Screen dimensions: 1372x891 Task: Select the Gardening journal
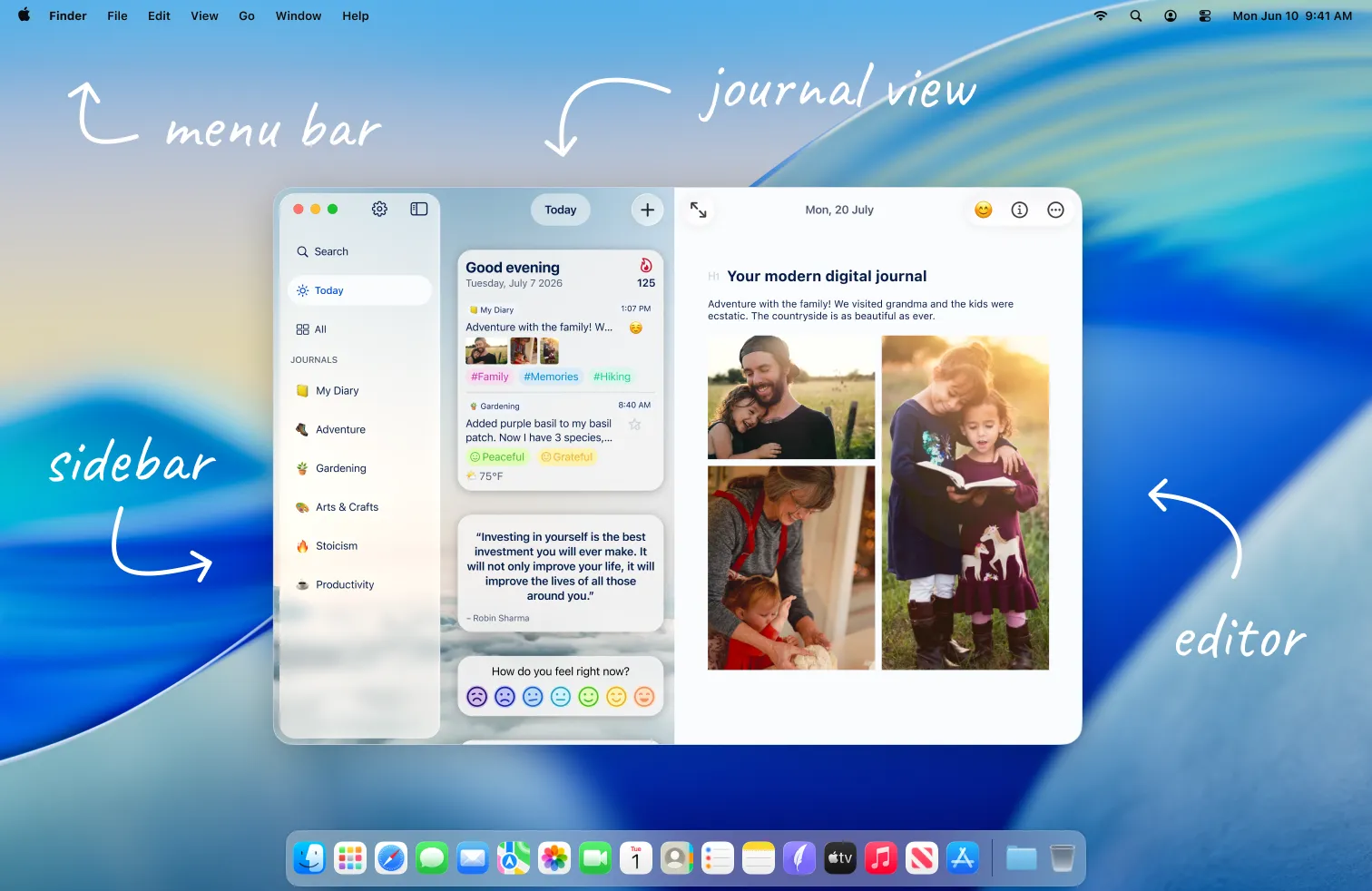tap(340, 468)
